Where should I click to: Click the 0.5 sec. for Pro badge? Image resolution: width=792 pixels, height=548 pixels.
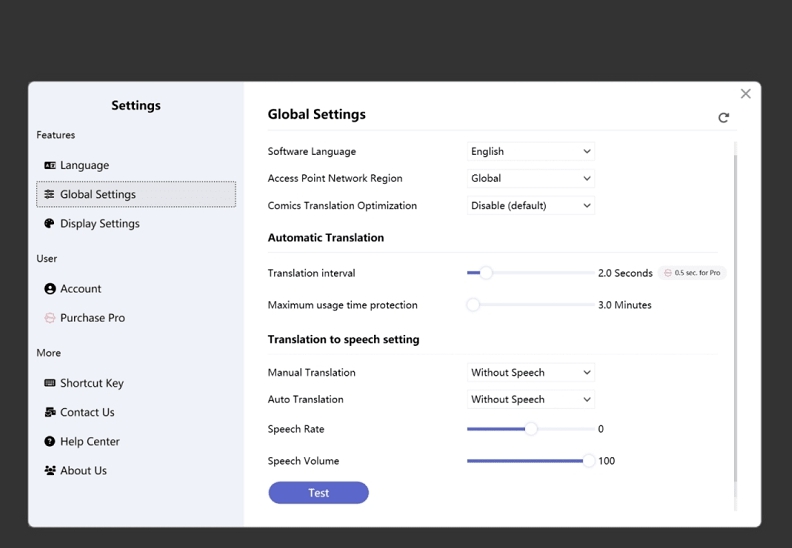click(692, 273)
